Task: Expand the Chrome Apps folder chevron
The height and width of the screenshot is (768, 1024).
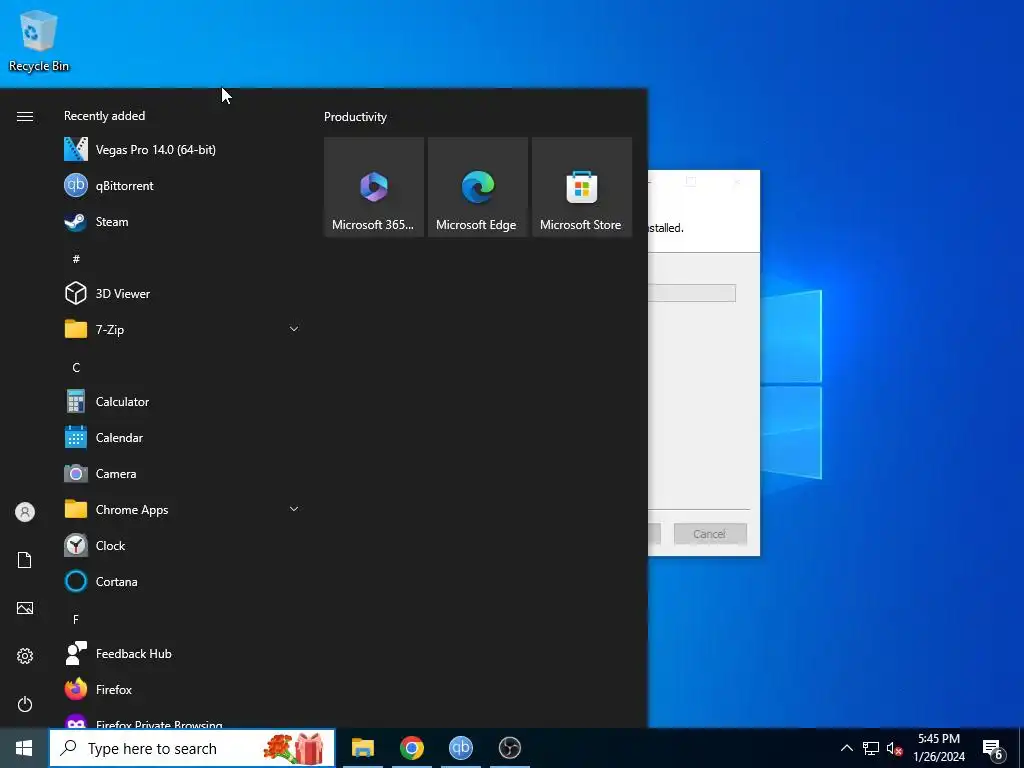Action: (294, 509)
